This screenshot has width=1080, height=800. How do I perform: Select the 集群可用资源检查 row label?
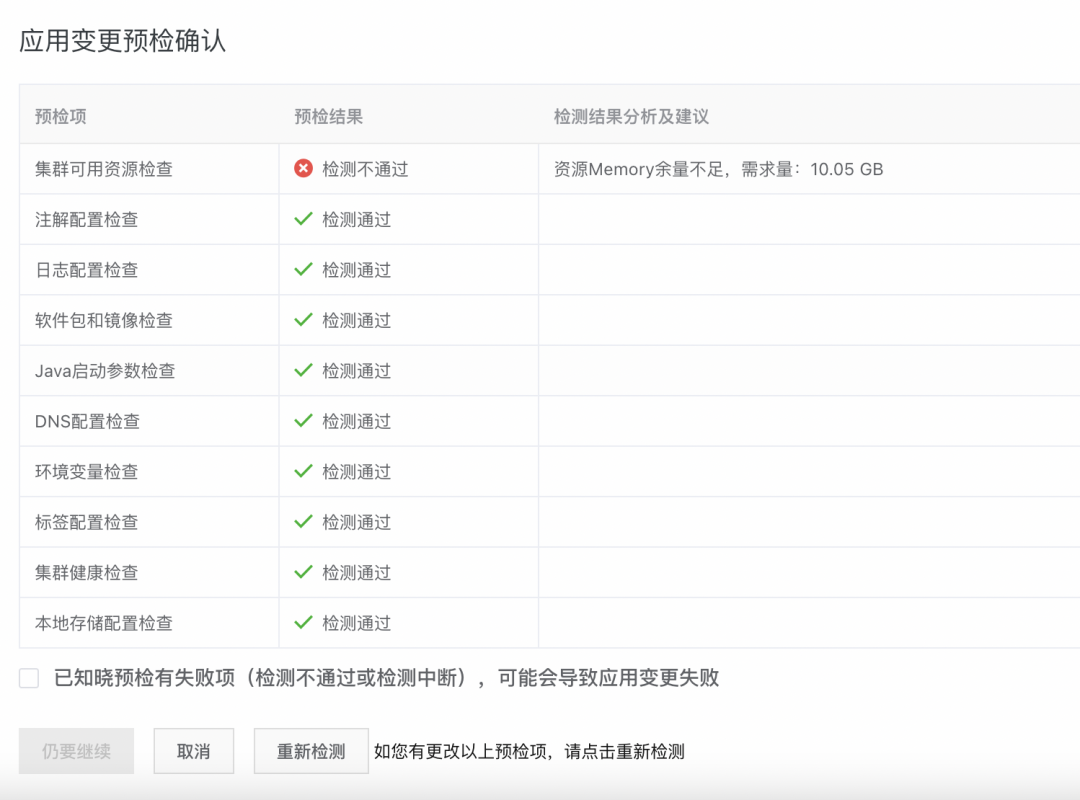(x=104, y=170)
